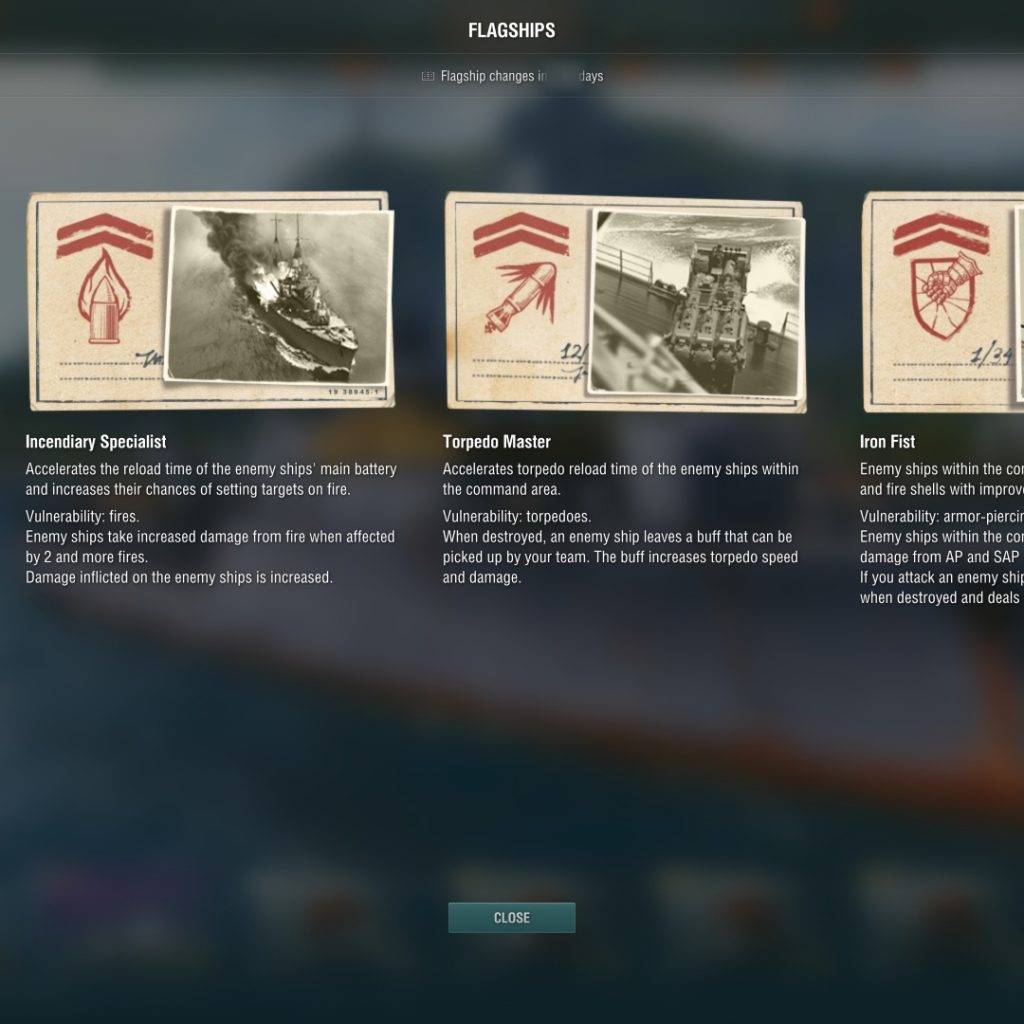The image size is (1024, 1024).
Task: Click rank chevrons on Incendiary Specialist card
Action: (105, 235)
